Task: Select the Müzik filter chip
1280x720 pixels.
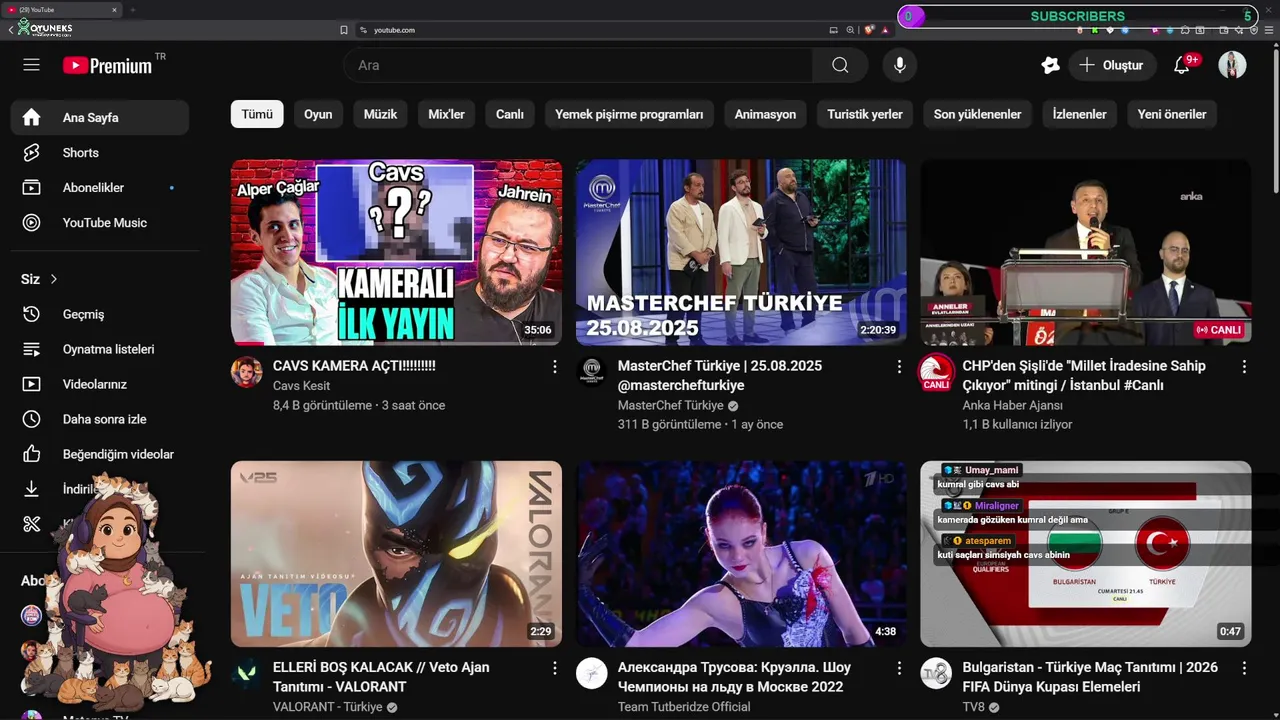Action: pyautogui.click(x=380, y=114)
